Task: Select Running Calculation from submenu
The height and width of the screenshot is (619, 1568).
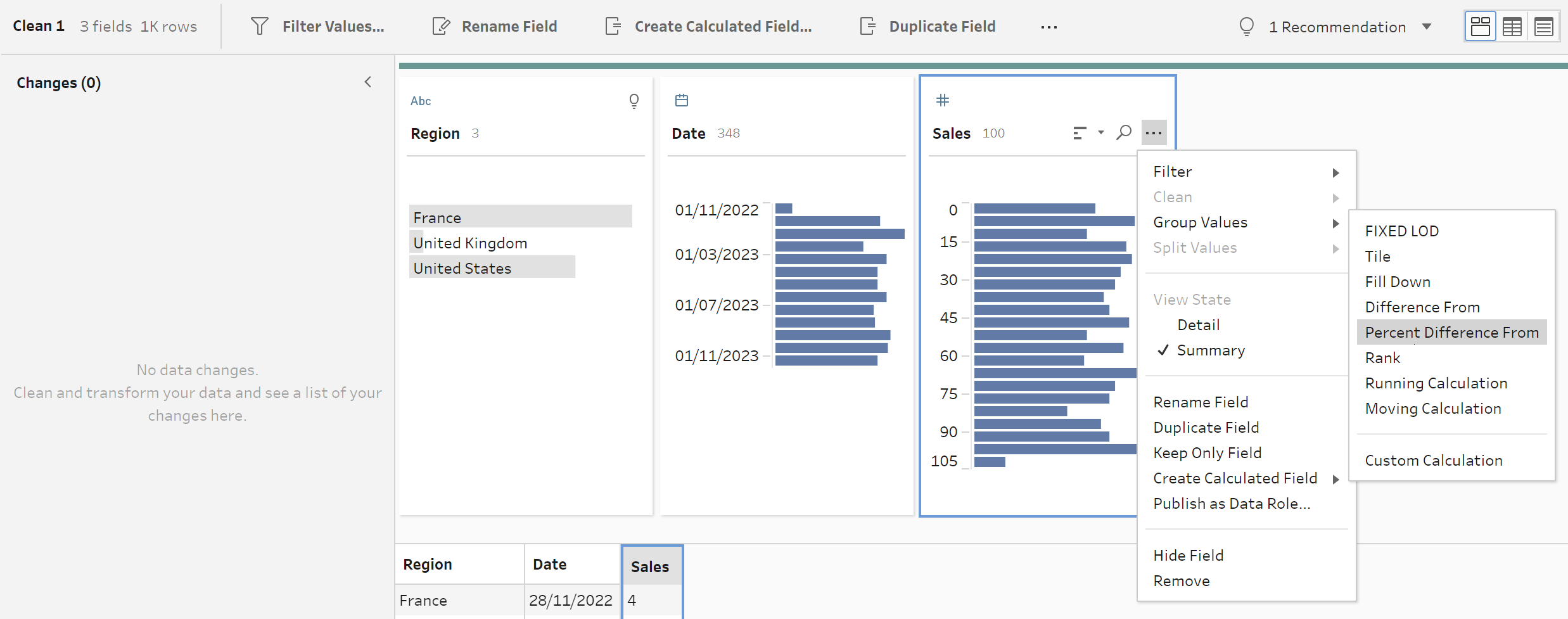Action: 1436,383
